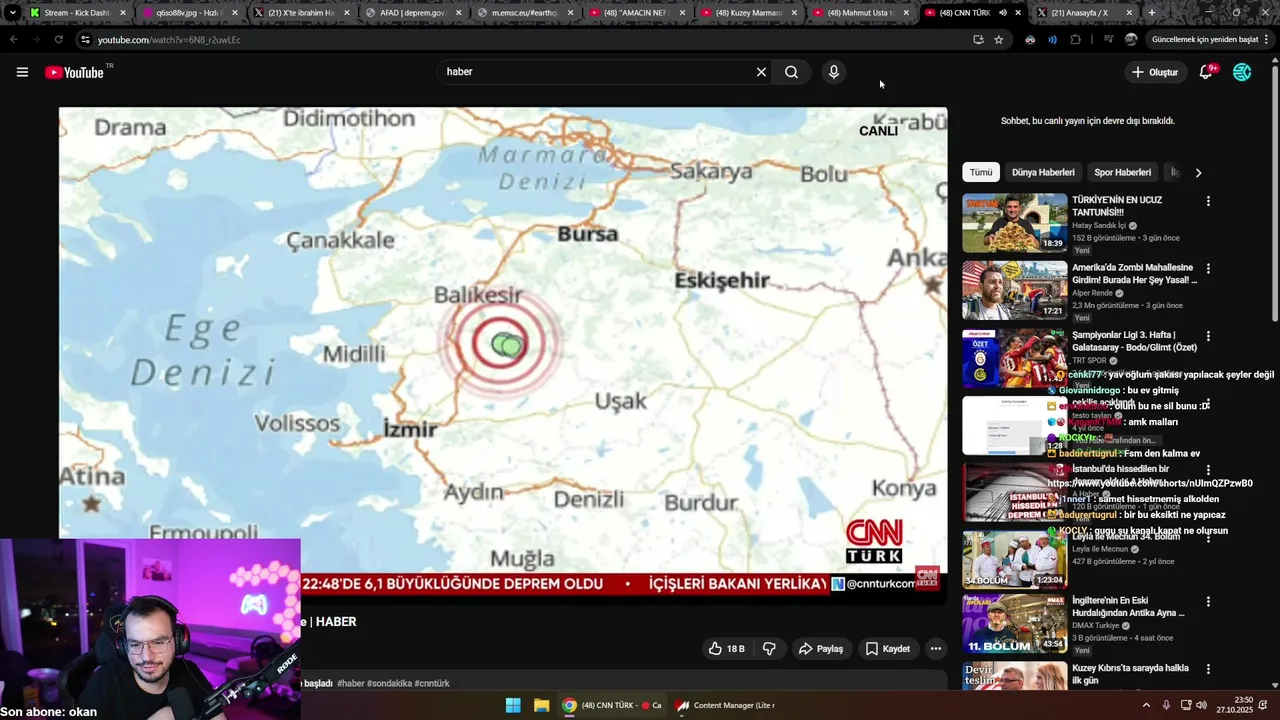Open YouTube notifications bell
The image size is (1280, 720).
1206,72
